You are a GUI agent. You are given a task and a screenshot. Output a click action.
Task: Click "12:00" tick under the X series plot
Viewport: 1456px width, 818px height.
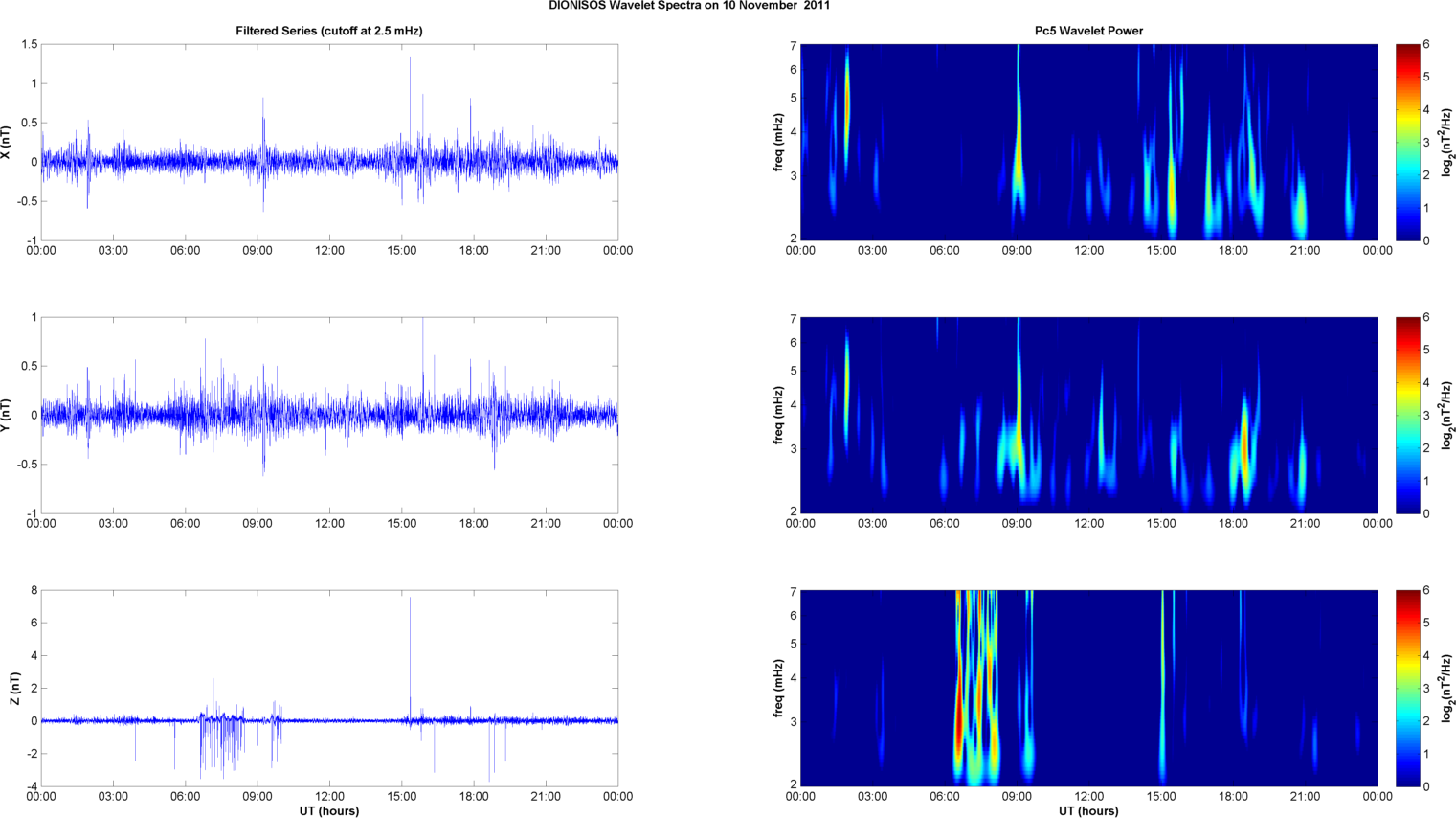click(330, 251)
